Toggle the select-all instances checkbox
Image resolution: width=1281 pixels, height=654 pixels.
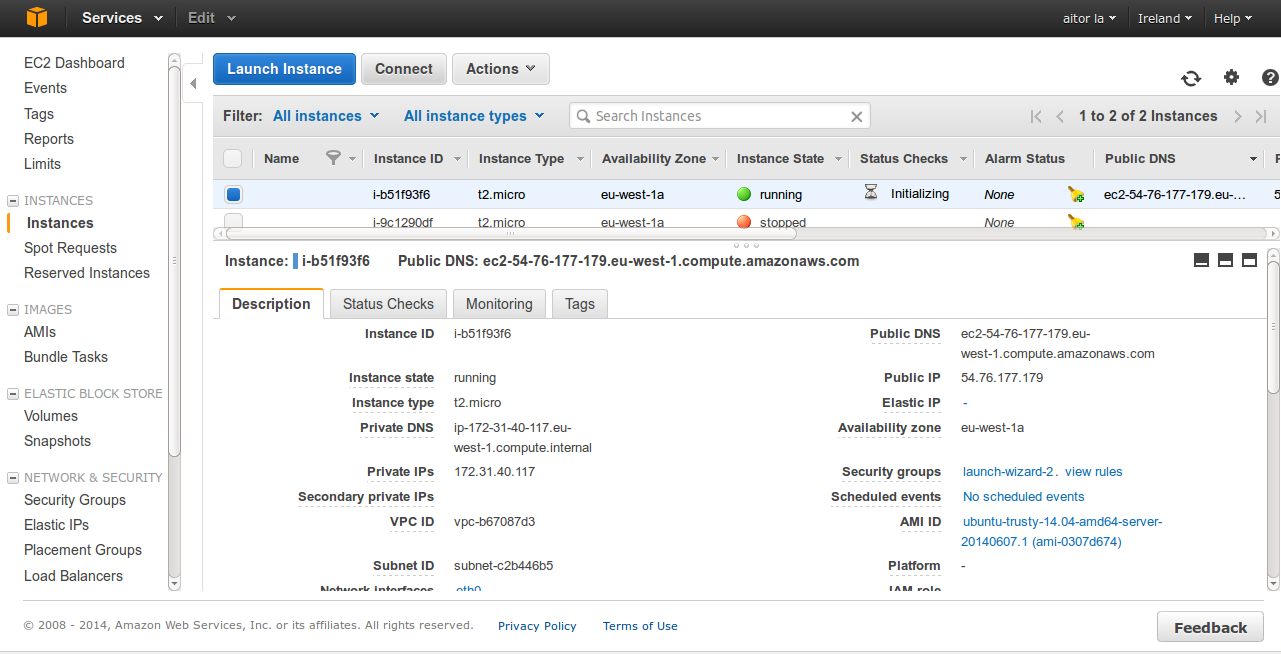232,158
